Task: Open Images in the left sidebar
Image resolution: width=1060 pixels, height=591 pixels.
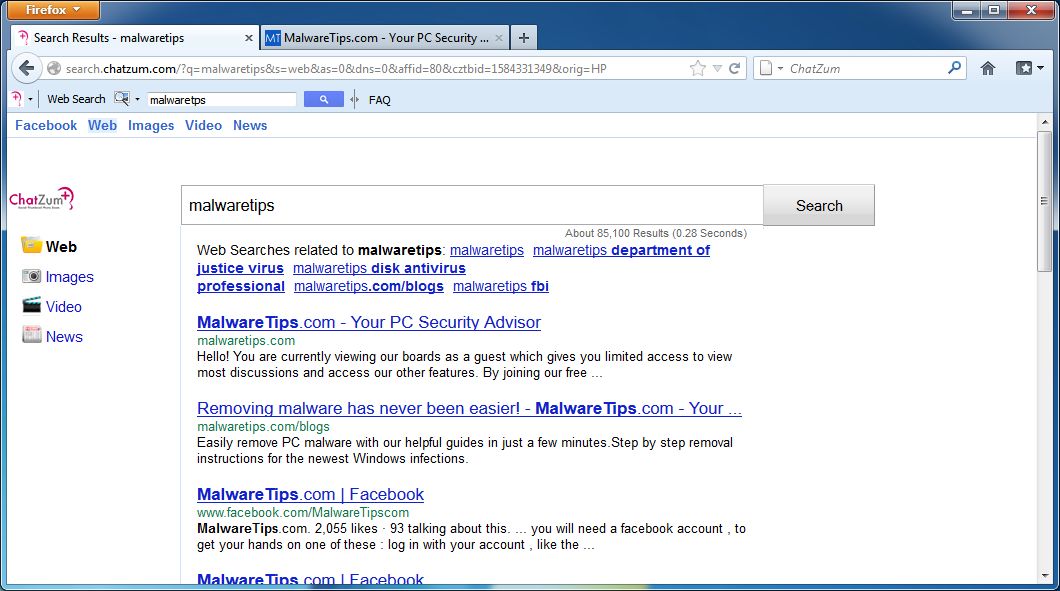Action: [70, 277]
